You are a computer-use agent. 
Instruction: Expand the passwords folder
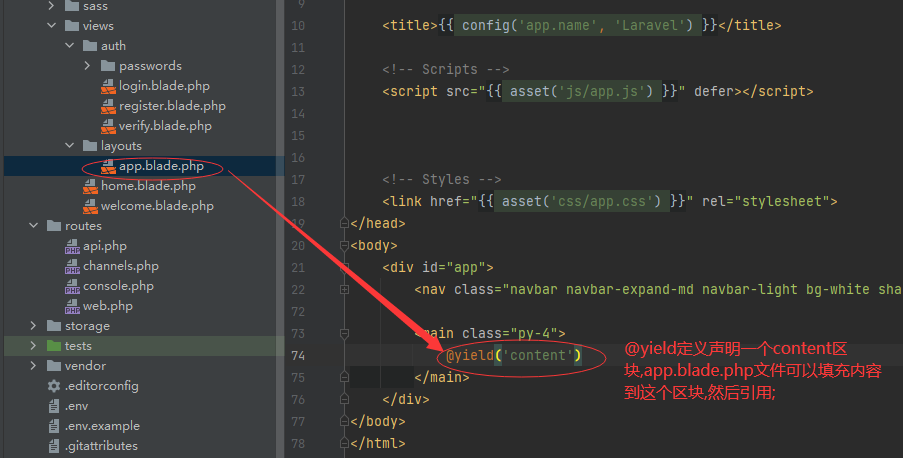[88, 66]
